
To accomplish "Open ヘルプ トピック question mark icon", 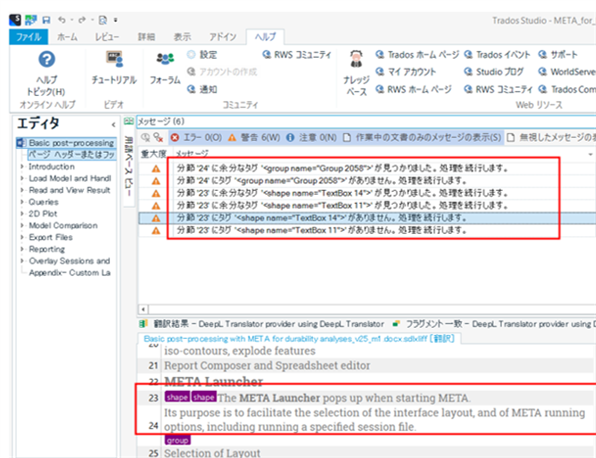I will [46, 59].
